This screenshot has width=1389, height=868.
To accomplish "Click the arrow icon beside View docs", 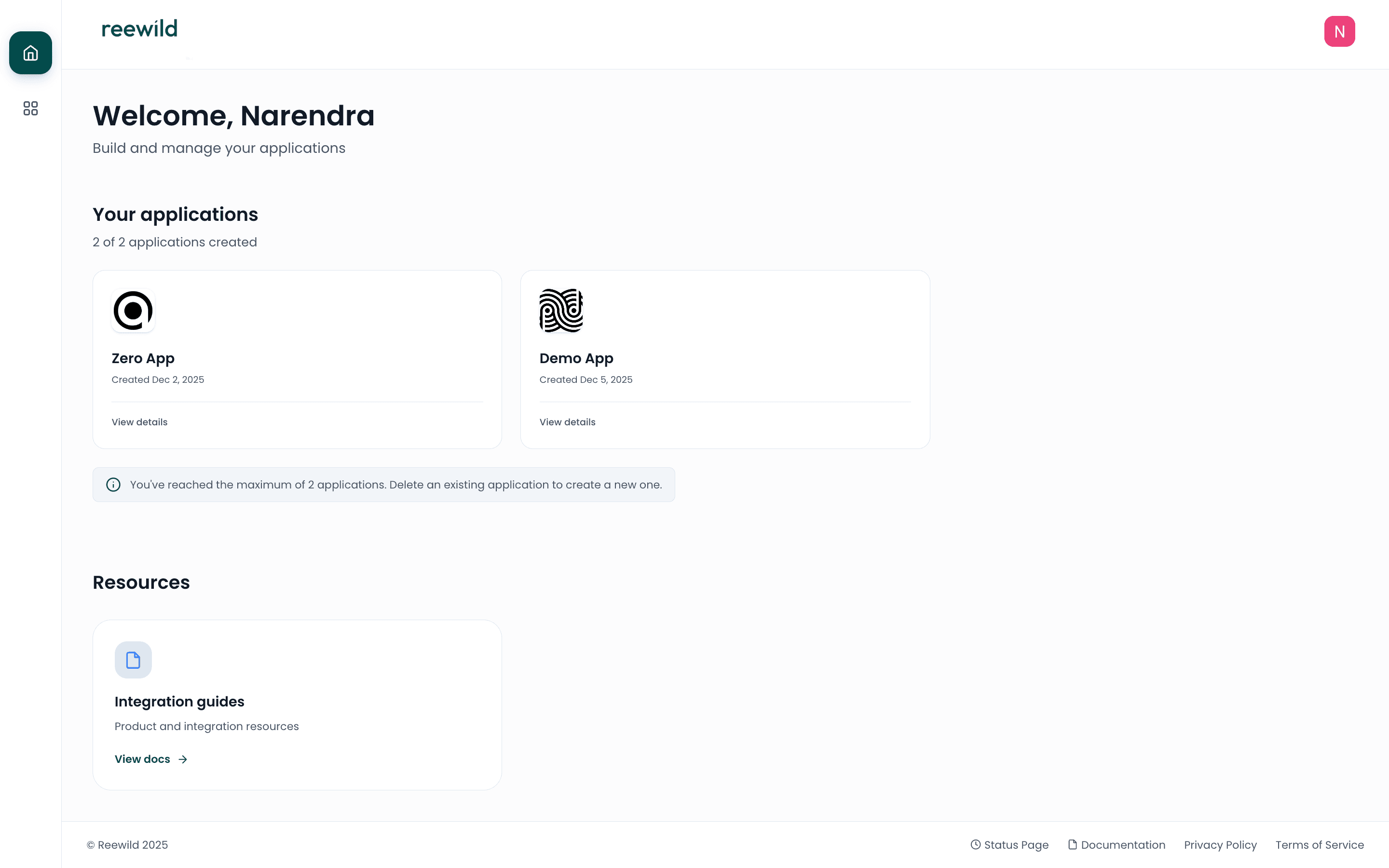I will [182, 759].
